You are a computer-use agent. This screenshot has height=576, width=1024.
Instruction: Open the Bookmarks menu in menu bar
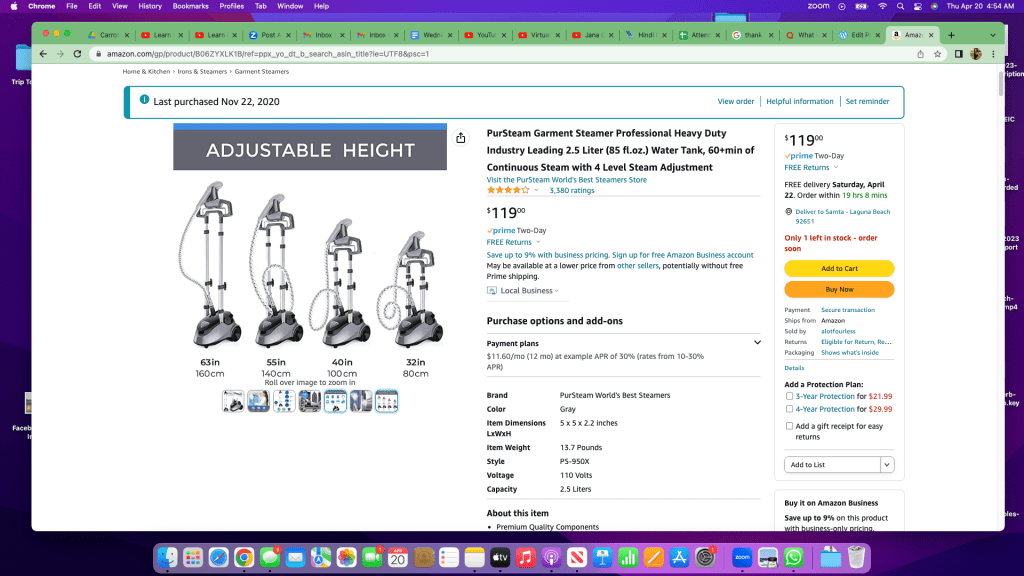pos(190,6)
